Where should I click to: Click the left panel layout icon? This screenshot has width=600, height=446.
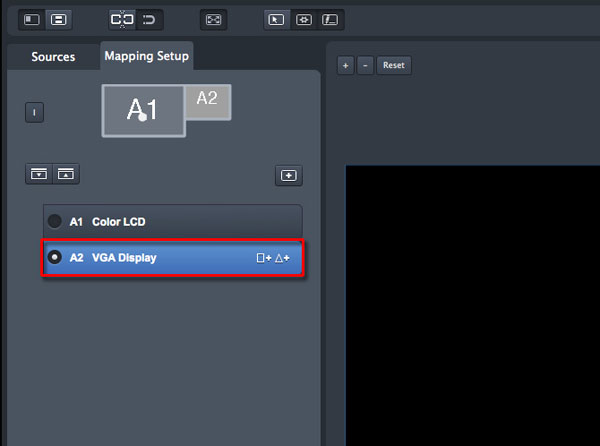[x=32, y=20]
